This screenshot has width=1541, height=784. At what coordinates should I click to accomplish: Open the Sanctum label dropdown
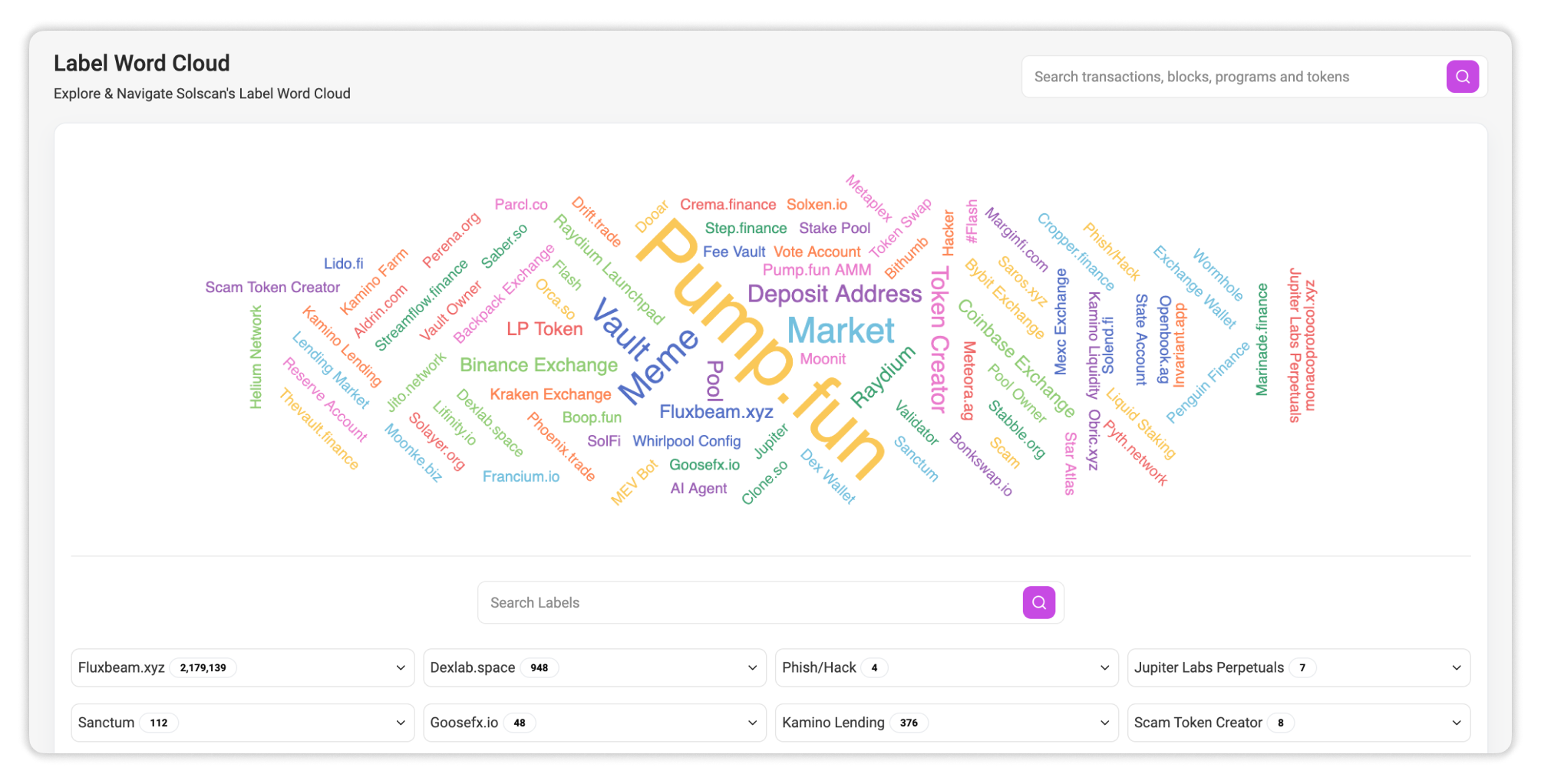click(x=400, y=723)
